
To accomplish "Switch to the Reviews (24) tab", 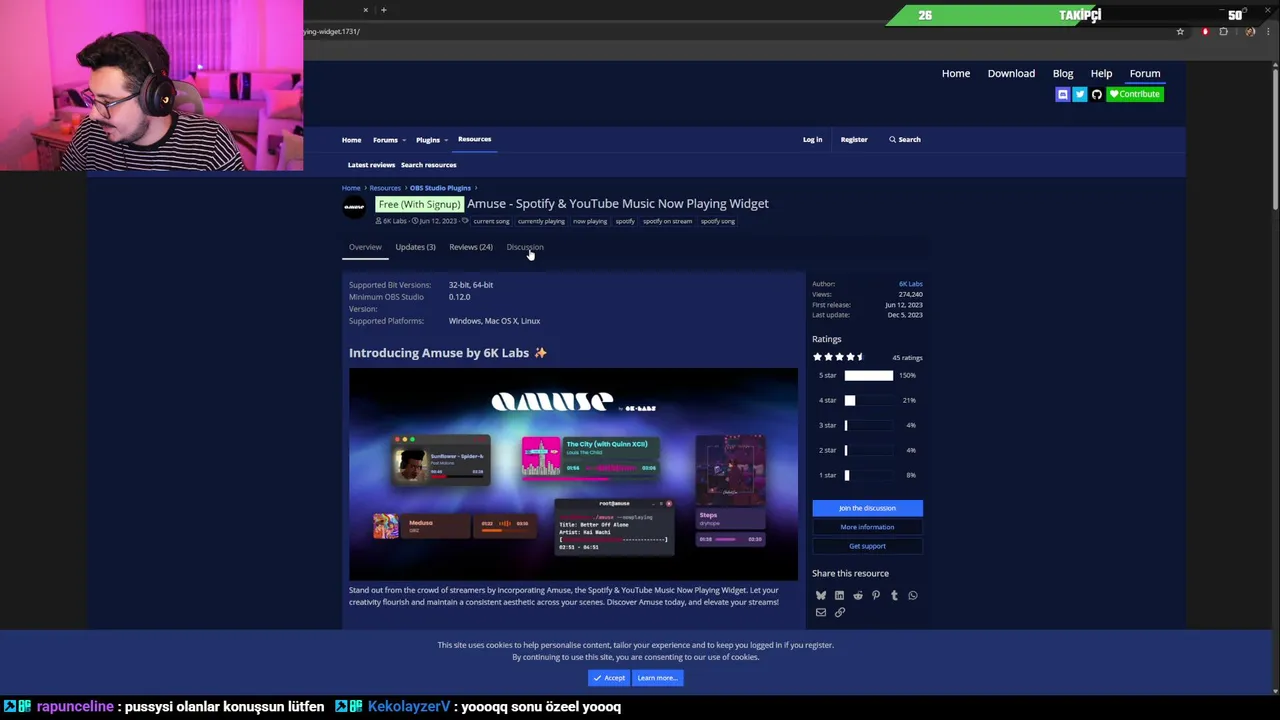I will coord(470,247).
